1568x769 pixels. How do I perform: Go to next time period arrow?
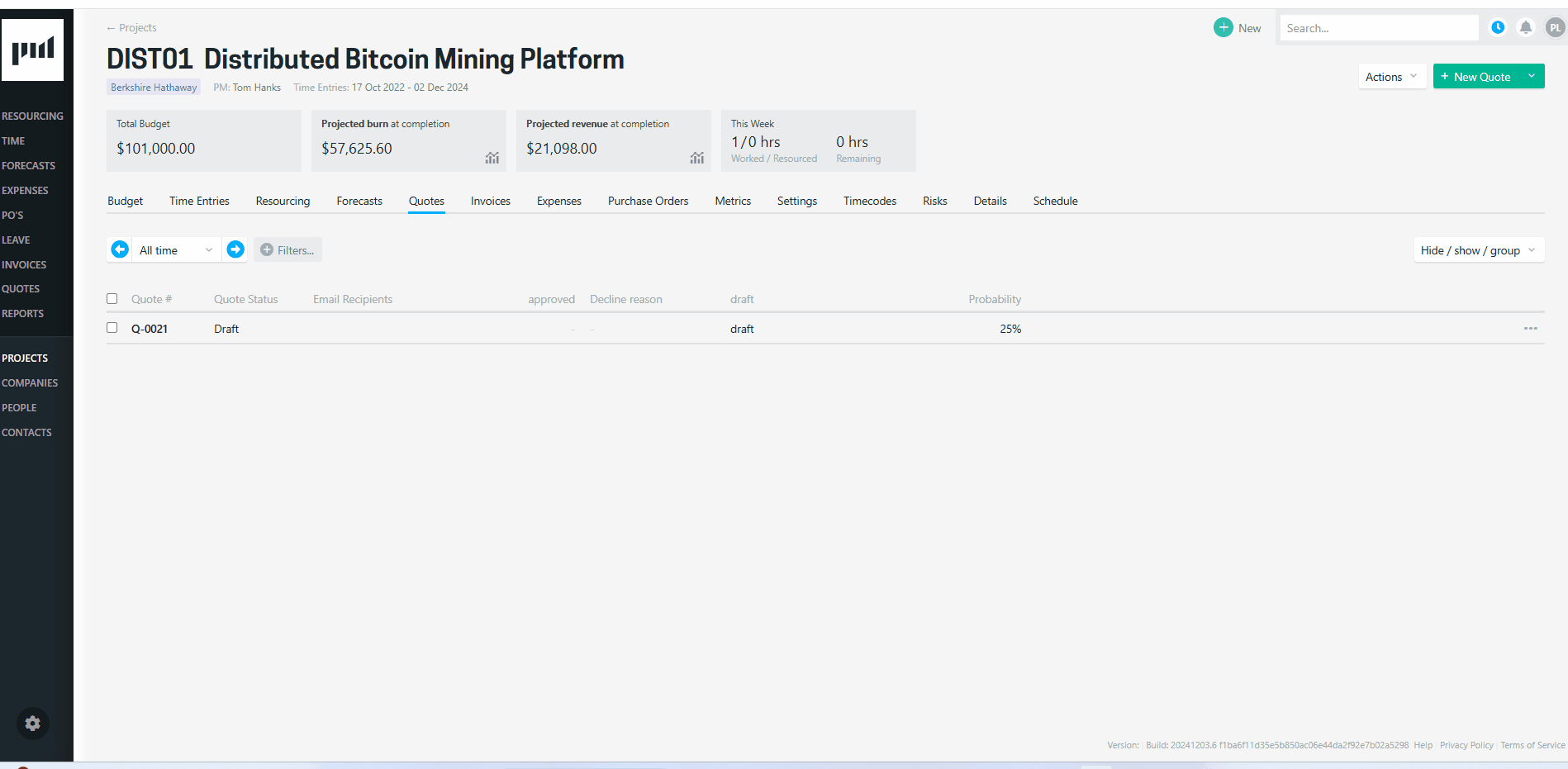coord(235,249)
